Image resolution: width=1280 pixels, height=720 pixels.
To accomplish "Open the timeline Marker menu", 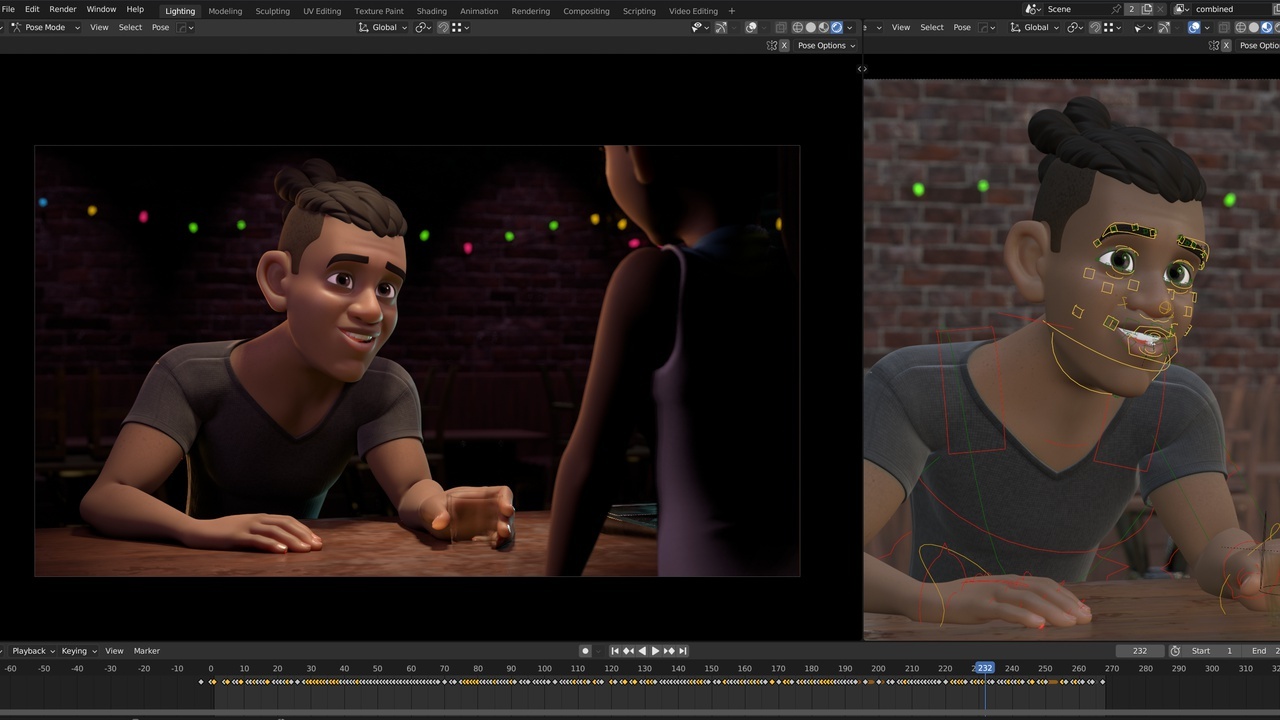I will 147,651.
